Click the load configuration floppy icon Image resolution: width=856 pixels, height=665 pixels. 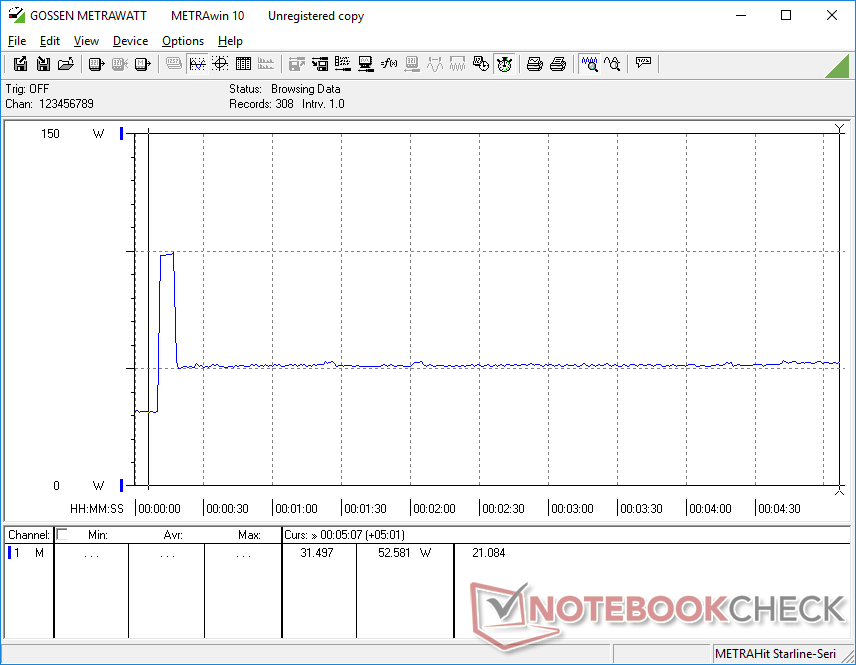(320, 64)
